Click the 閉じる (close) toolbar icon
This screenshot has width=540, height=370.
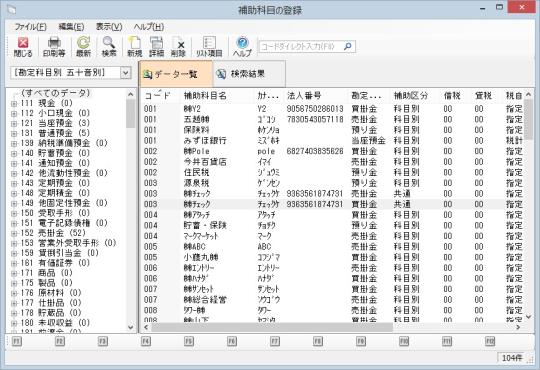23,47
